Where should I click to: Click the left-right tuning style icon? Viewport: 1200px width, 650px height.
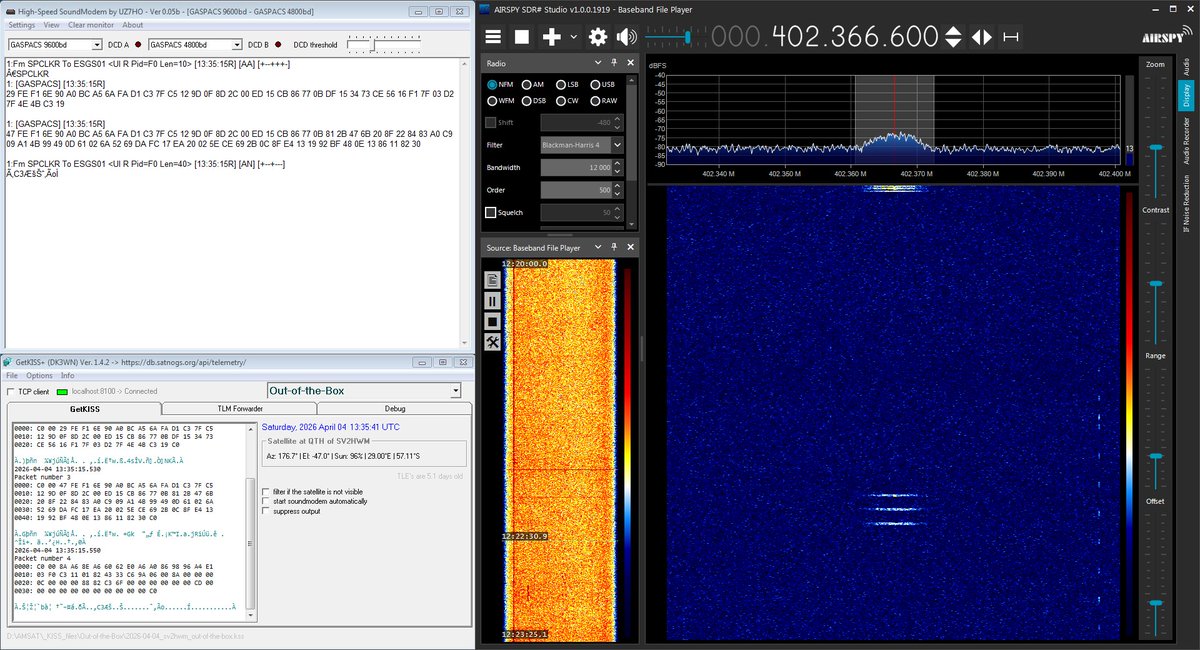(982, 37)
